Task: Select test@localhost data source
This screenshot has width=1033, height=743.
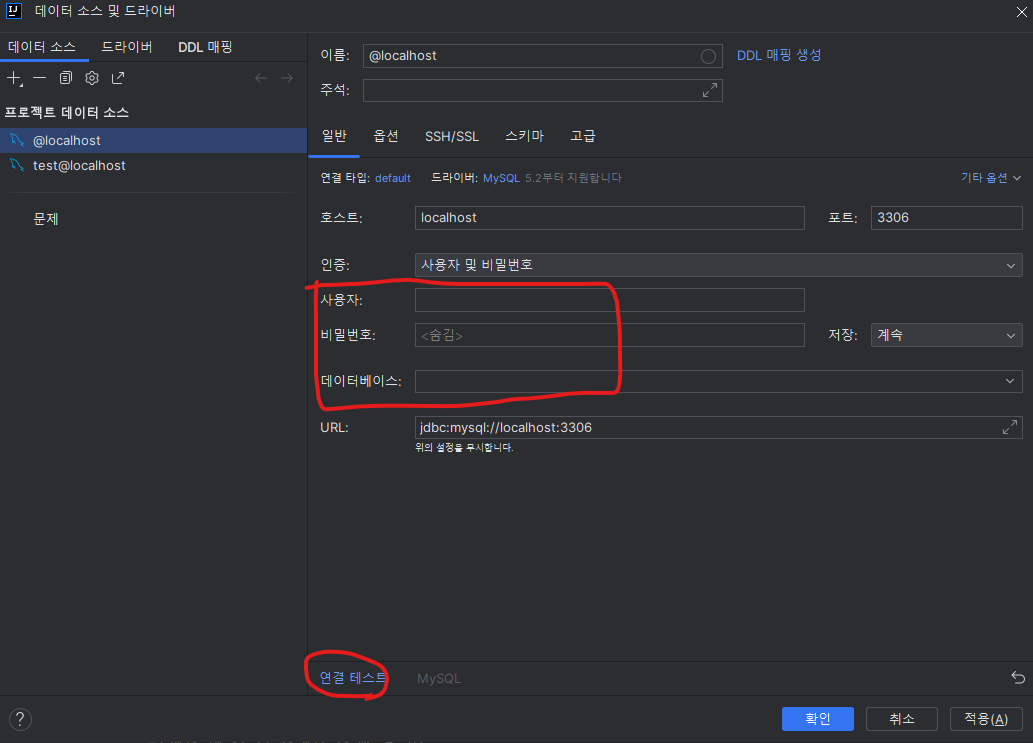Action: (154, 165)
